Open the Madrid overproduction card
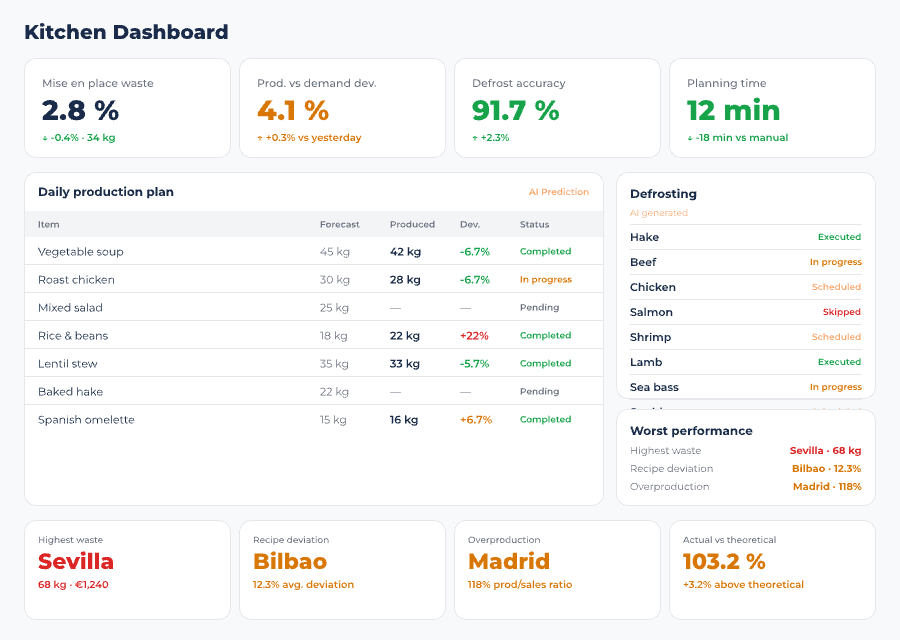900x640 pixels. click(557, 568)
